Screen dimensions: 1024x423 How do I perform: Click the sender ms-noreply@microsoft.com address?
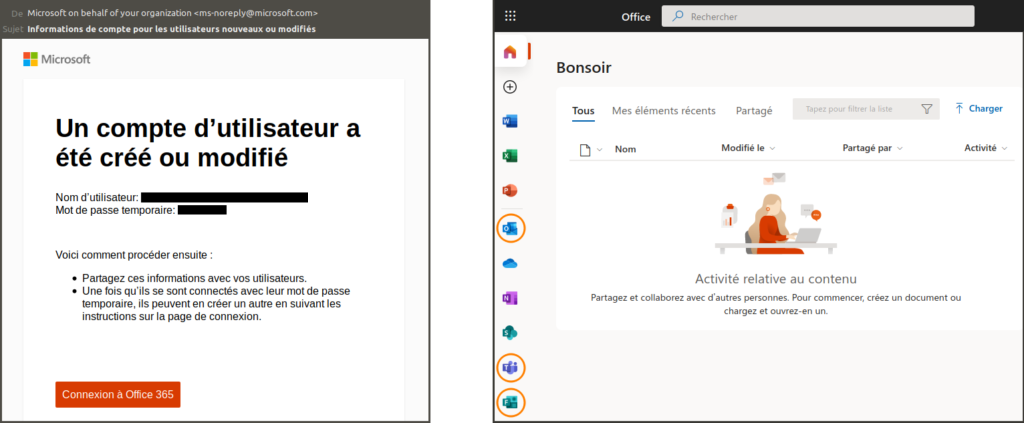257,12
